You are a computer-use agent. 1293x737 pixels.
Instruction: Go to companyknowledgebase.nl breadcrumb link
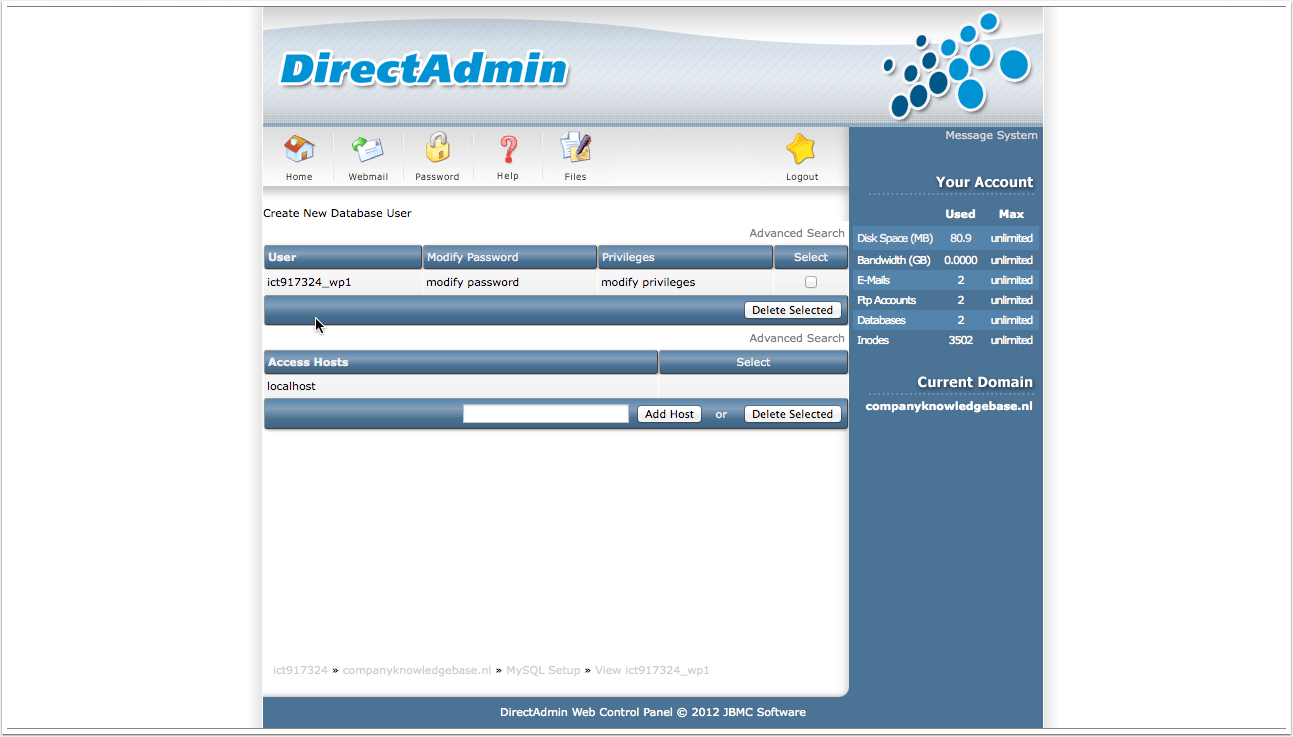(x=417, y=670)
